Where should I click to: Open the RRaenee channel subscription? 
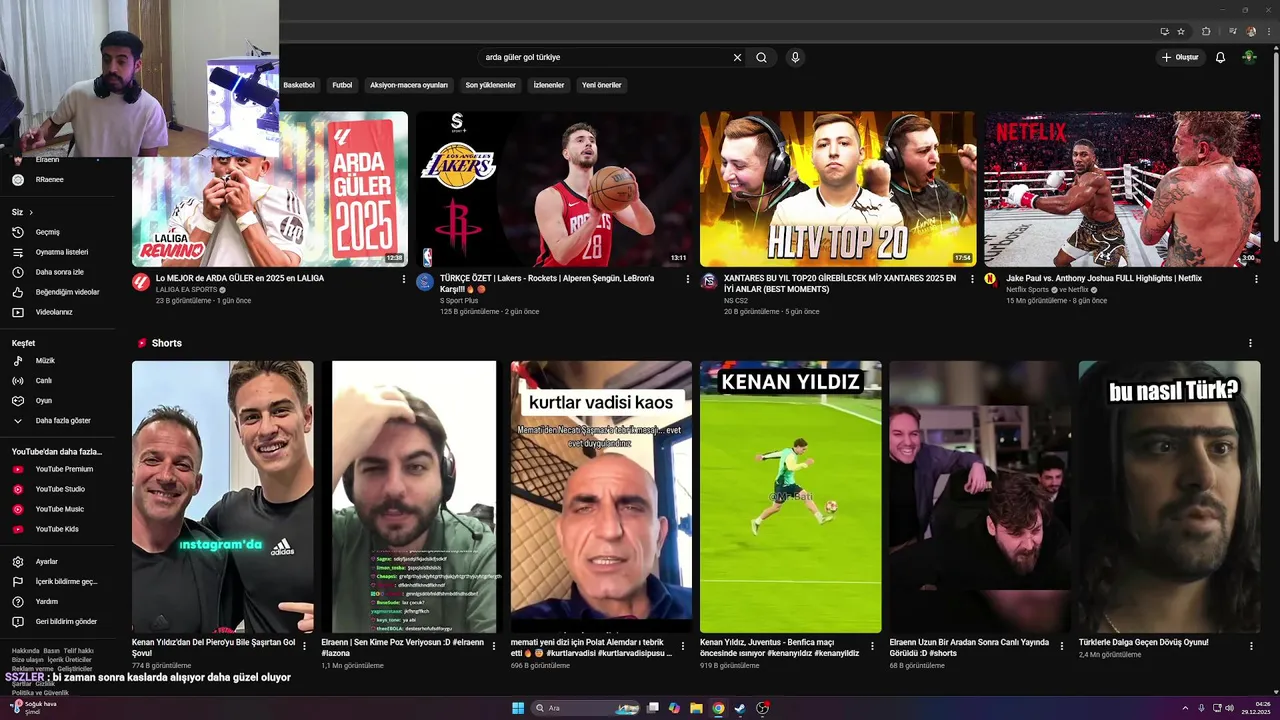(60, 180)
